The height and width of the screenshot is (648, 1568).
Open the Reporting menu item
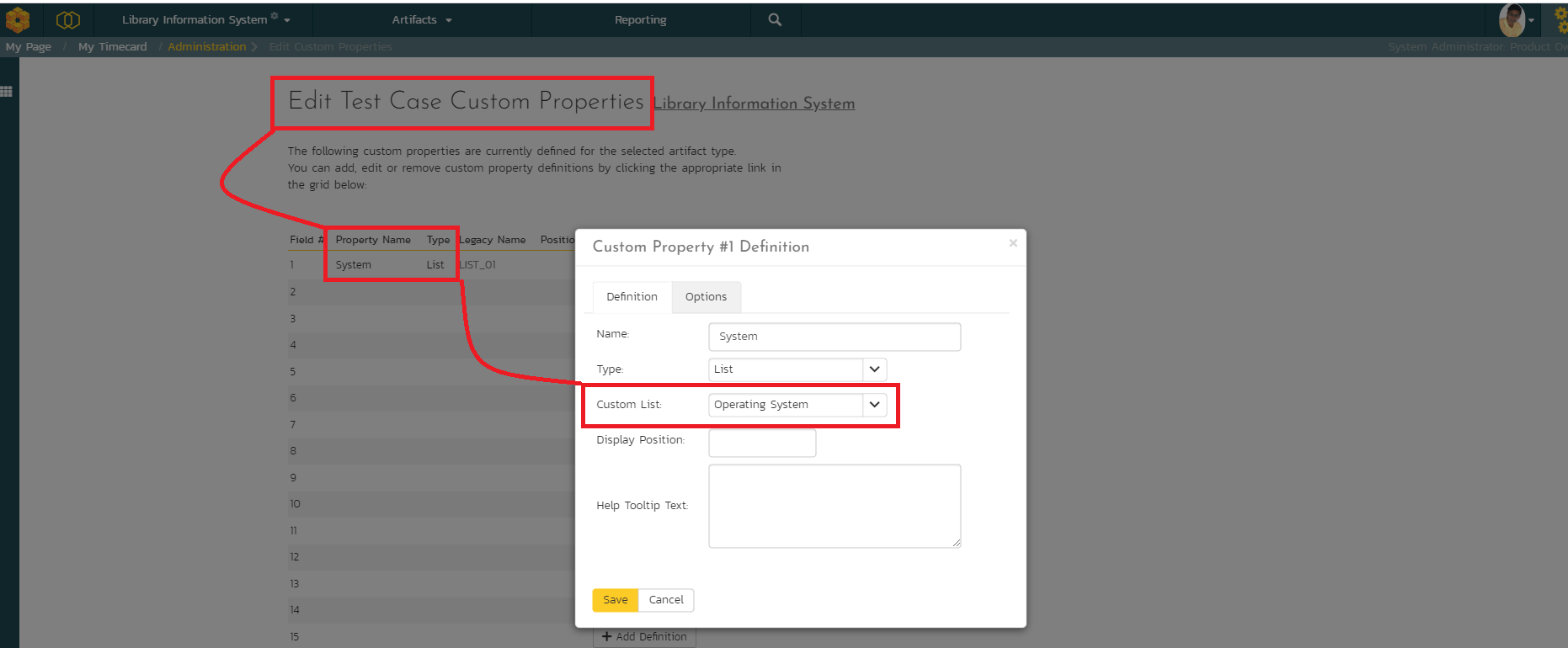tap(640, 19)
